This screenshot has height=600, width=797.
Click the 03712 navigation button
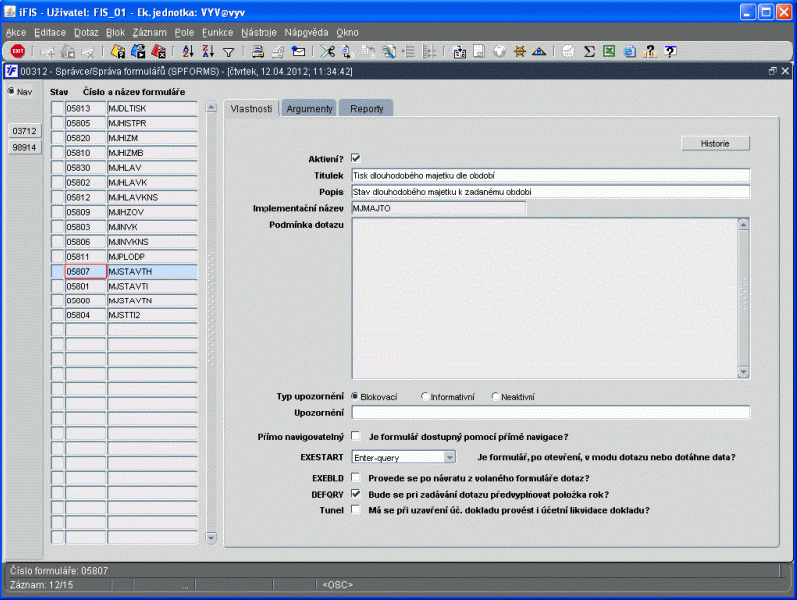pyautogui.click(x=24, y=131)
